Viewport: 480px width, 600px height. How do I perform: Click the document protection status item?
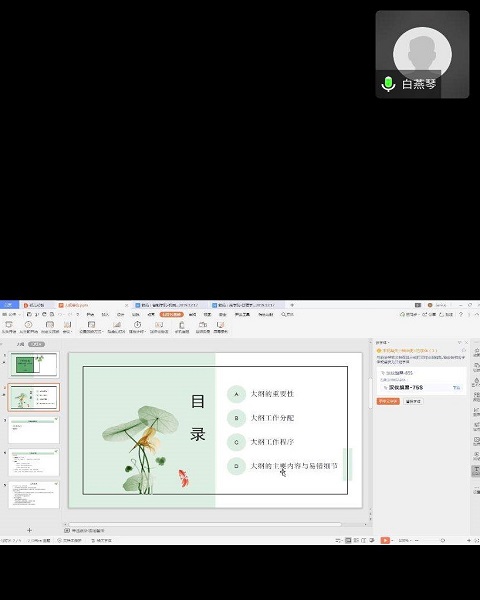click(x=70, y=540)
